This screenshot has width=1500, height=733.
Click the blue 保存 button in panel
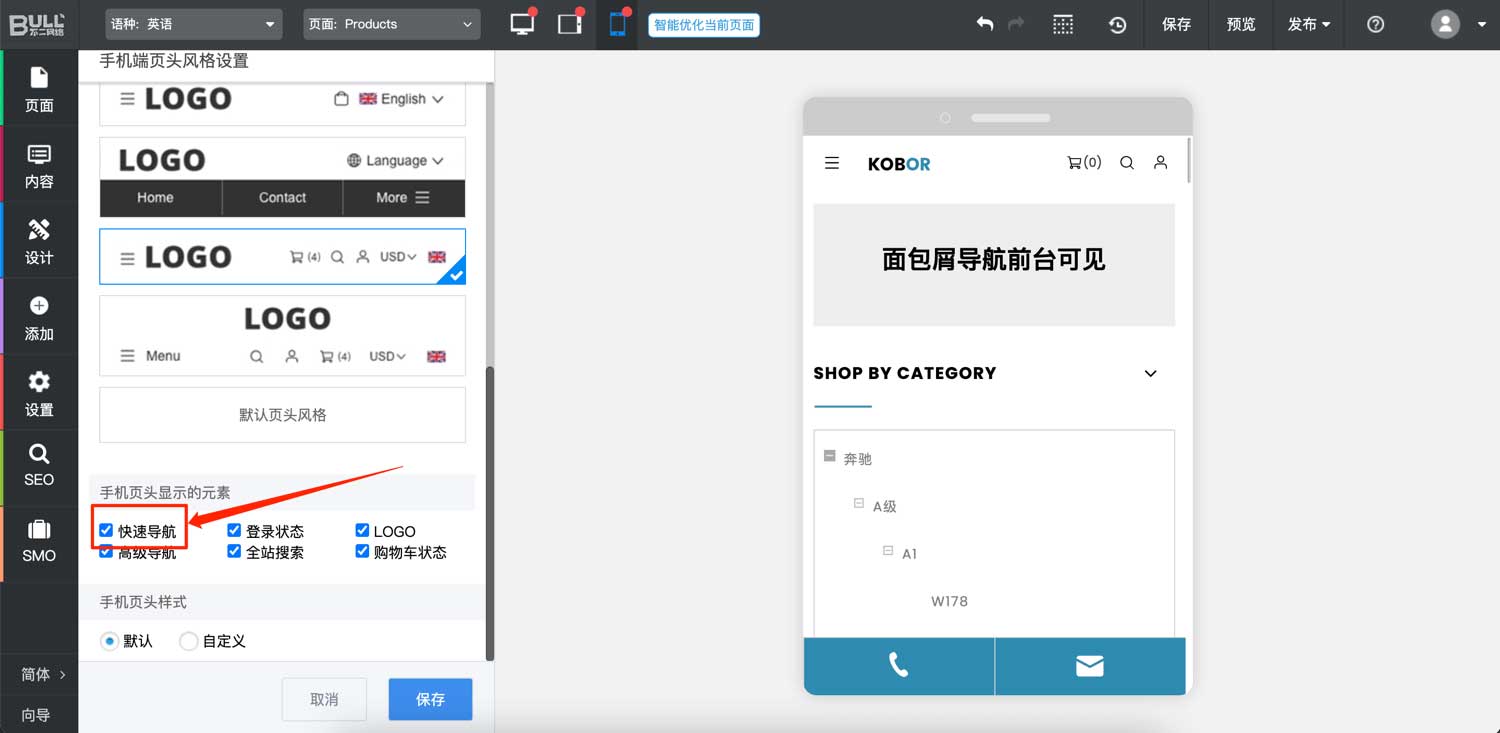point(430,699)
